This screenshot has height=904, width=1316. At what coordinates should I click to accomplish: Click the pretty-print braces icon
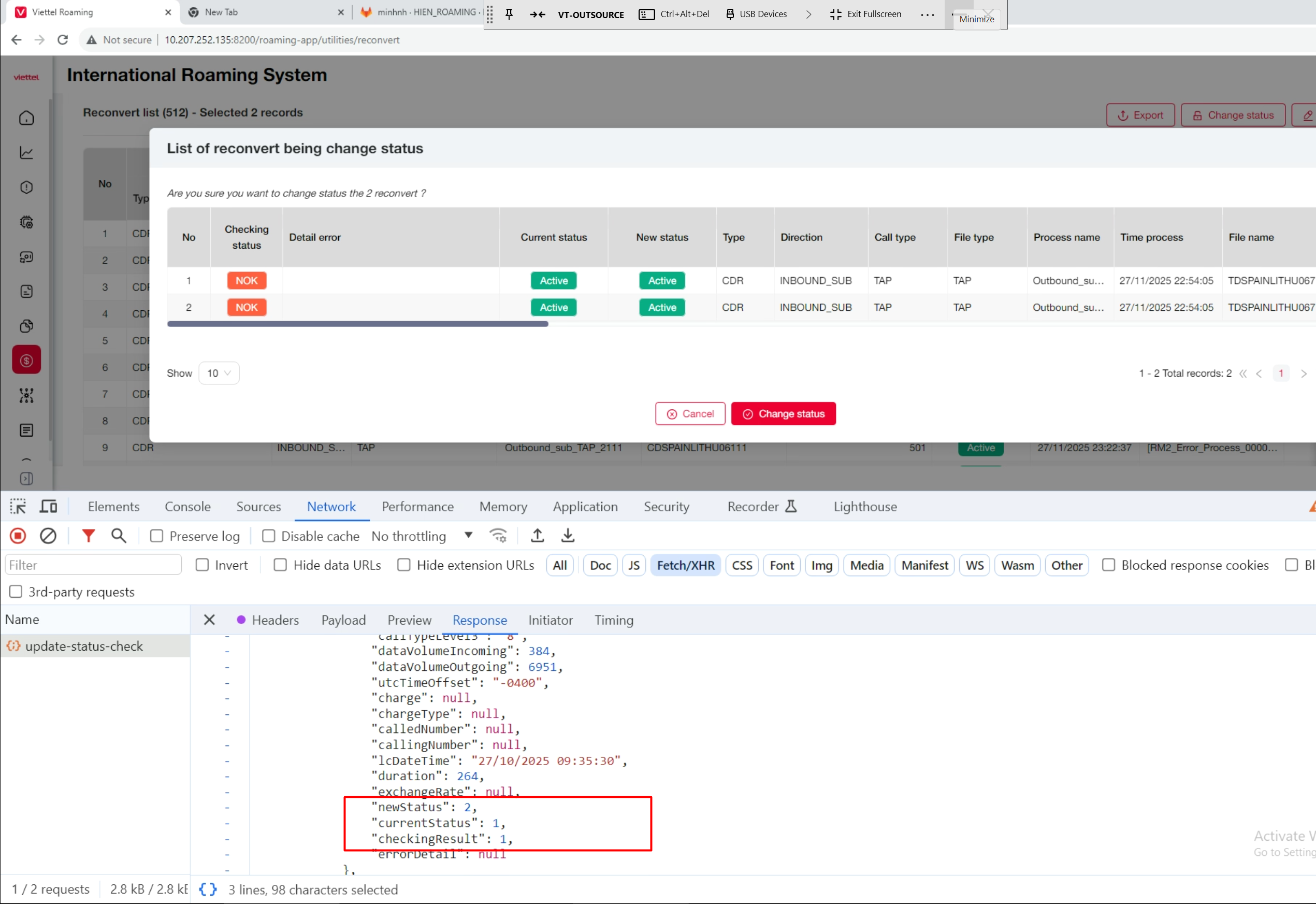[208, 889]
